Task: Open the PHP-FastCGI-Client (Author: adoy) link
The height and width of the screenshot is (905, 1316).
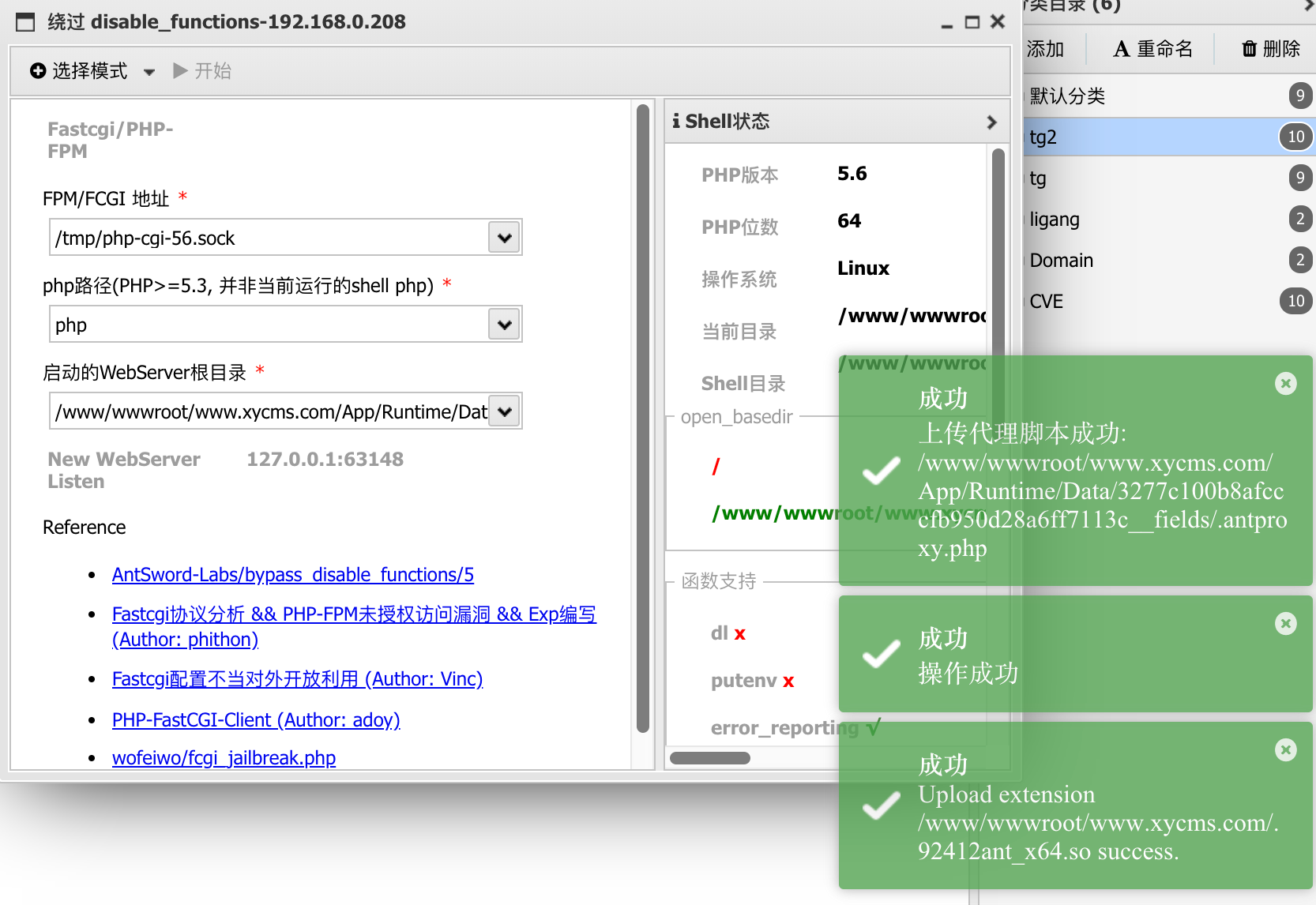Action: pyautogui.click(x=256, y=720)
